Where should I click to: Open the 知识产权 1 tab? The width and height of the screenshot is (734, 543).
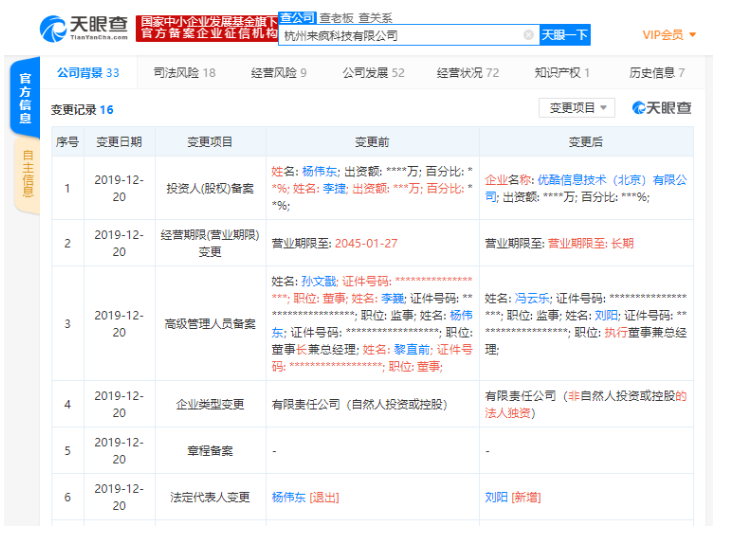point(562,73)
